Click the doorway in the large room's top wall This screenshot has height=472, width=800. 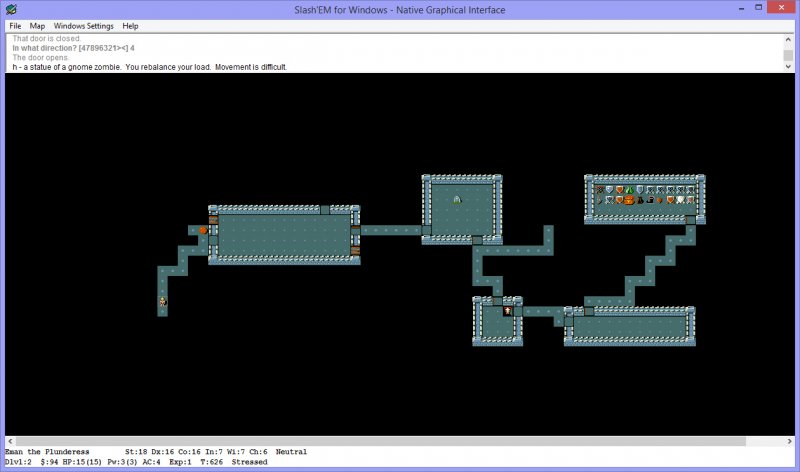(325, 210)
